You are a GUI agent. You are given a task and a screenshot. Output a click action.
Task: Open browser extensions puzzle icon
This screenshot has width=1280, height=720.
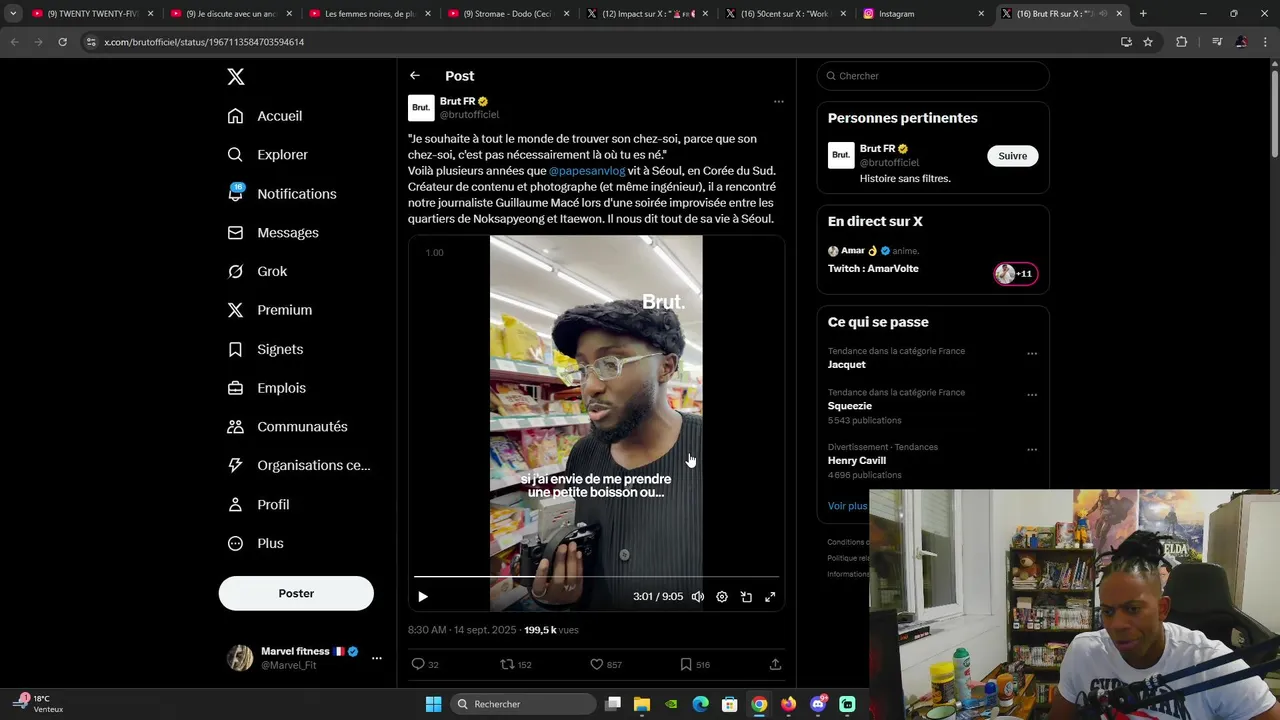[x=1182, y=42]
